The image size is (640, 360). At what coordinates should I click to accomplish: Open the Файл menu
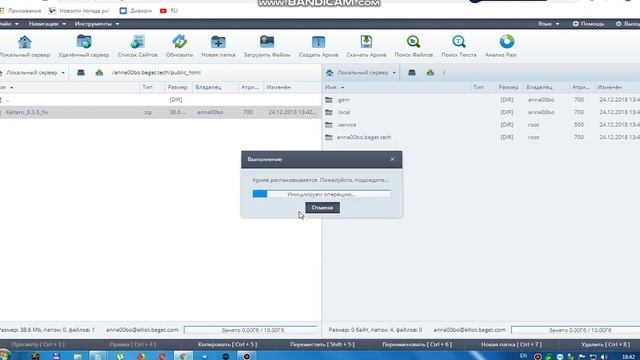9,24
